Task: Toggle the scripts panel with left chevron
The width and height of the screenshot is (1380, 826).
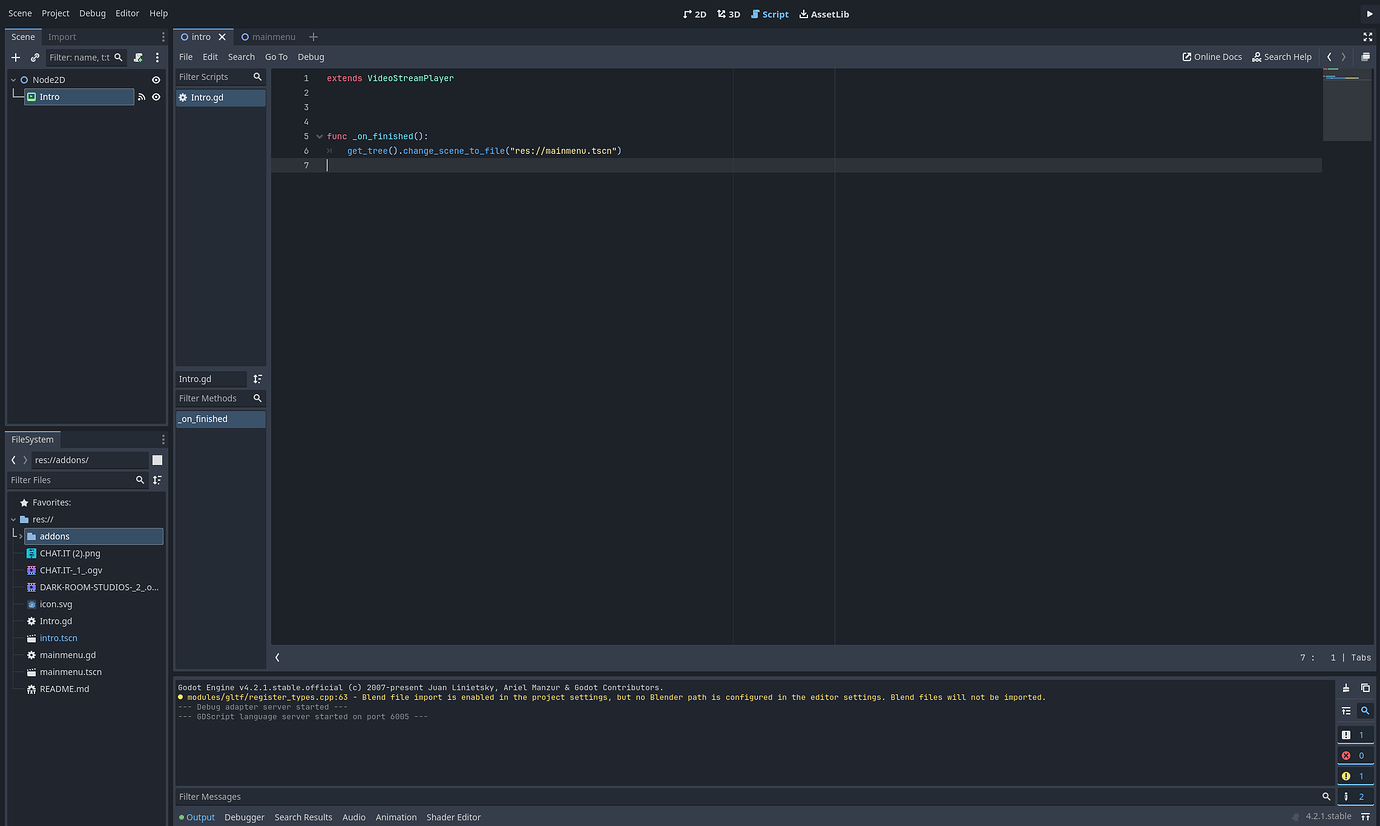Action: coord(277,657)
